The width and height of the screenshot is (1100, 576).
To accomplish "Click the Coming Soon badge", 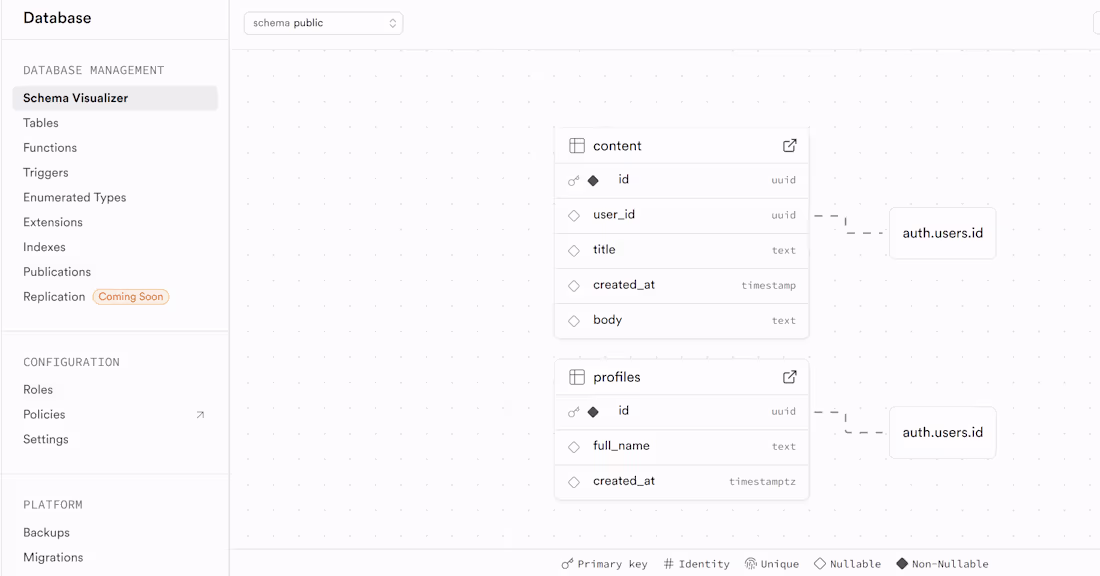I will [x=130, y=297].
